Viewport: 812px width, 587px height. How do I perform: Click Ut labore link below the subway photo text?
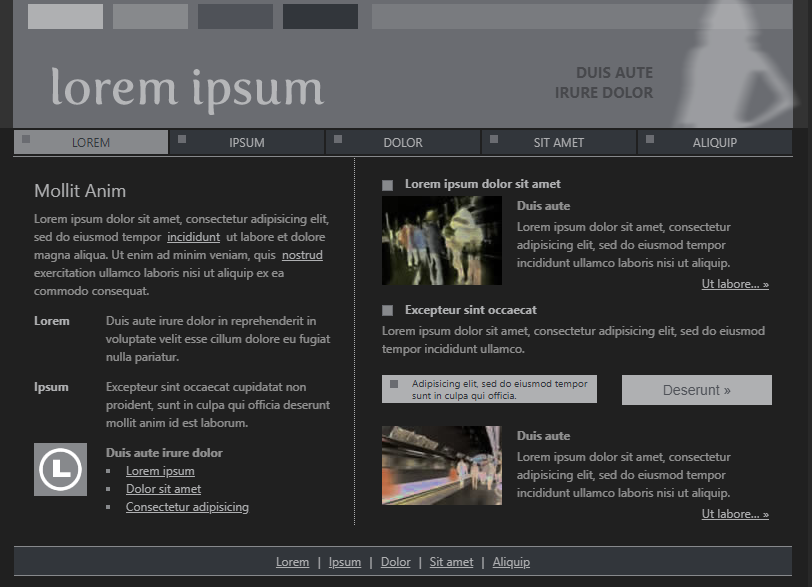click(735, 515)
